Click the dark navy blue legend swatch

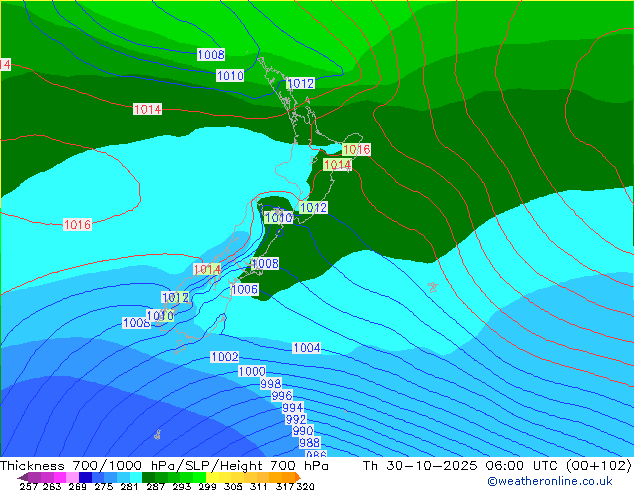click(85, 477)
